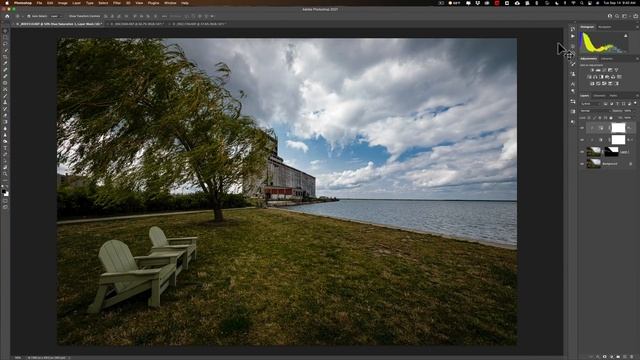This screenshot has height=360, width=640.
Task: Toggle Lock all button in Layers panel
Action: point(611,118)
